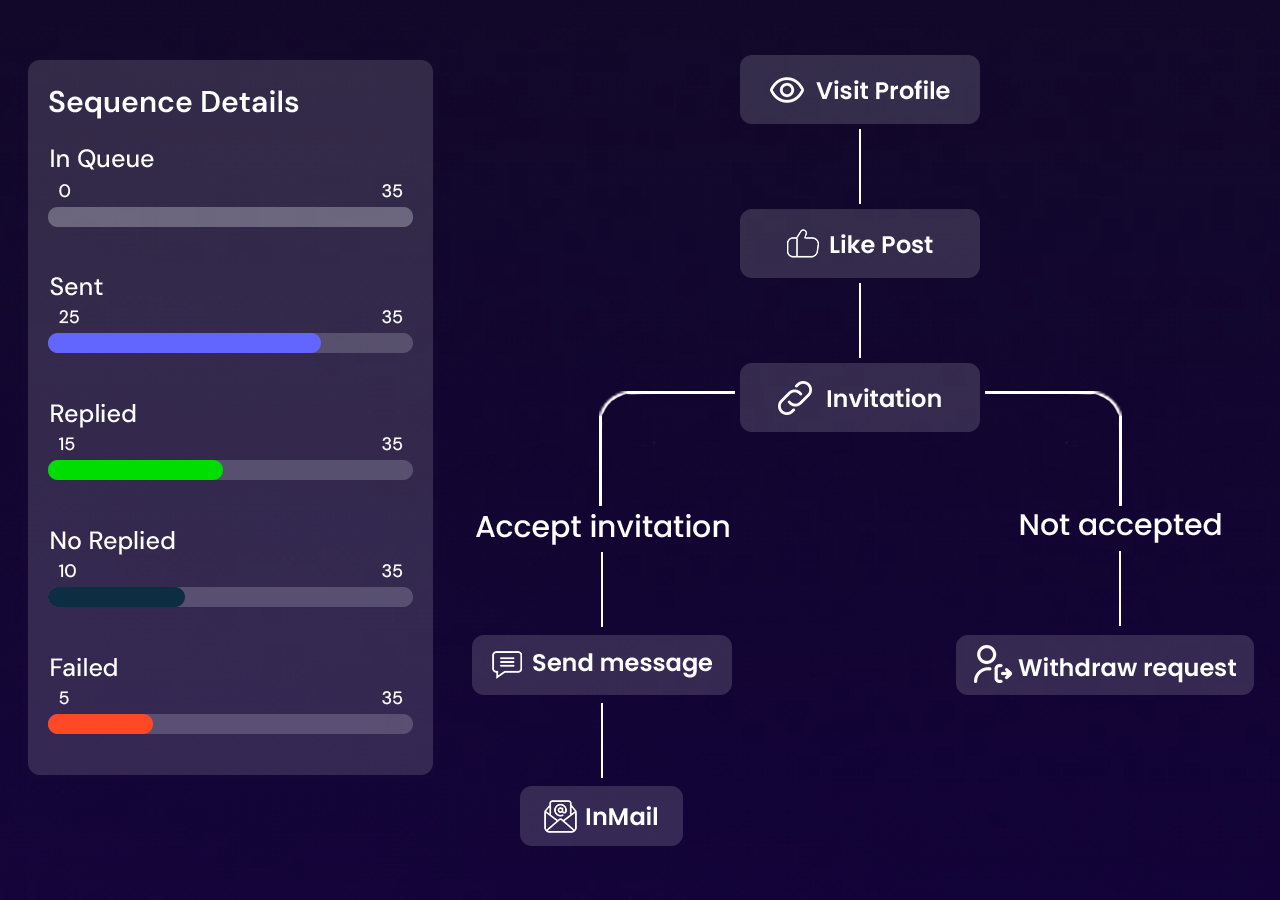Click the chain link icon in Invitation

pos(795,398)
